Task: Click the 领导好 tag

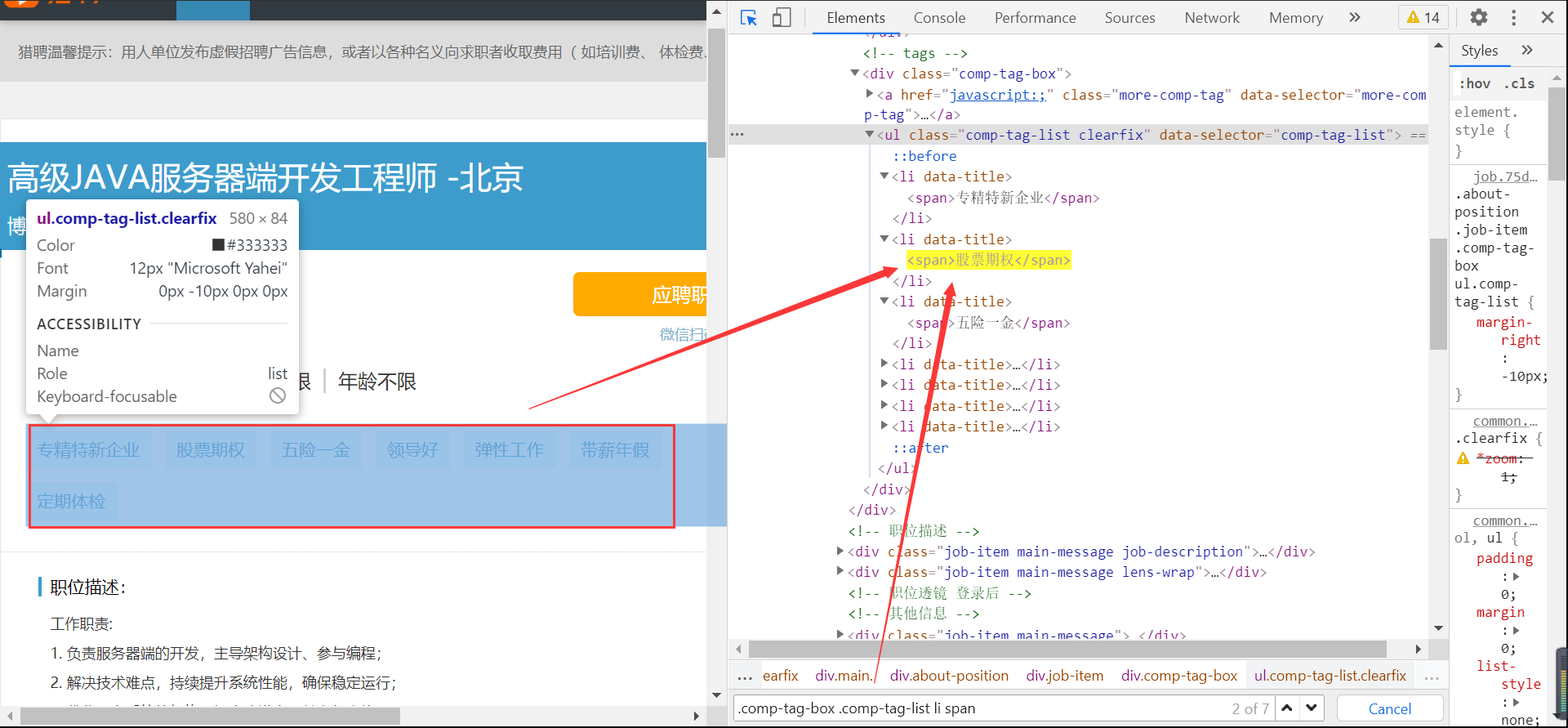Action: (412, 449)
